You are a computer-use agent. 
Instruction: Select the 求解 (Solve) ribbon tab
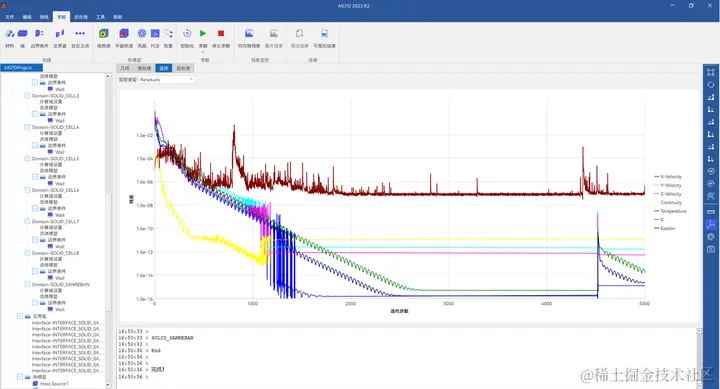62,17
